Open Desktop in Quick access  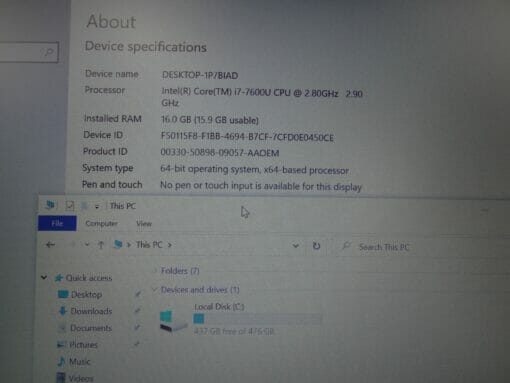point(86,294)
